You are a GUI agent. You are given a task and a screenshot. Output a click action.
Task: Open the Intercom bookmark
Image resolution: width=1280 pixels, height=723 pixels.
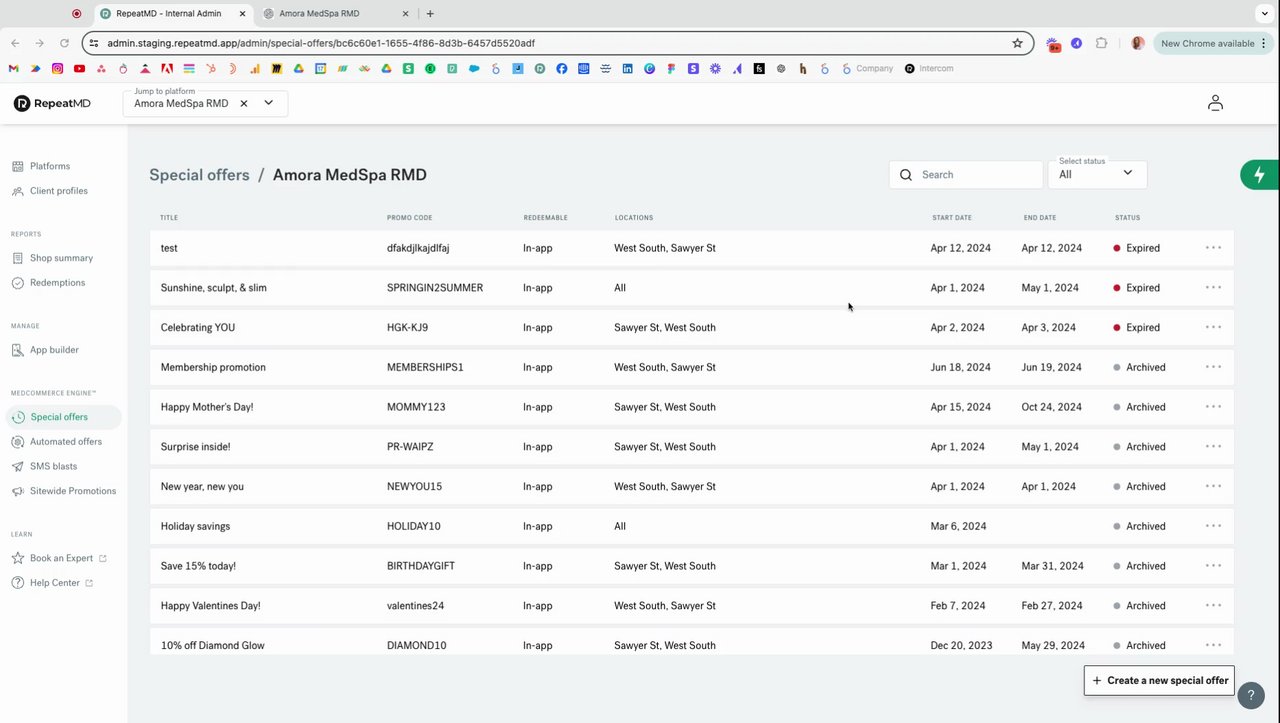coord(929,69)
